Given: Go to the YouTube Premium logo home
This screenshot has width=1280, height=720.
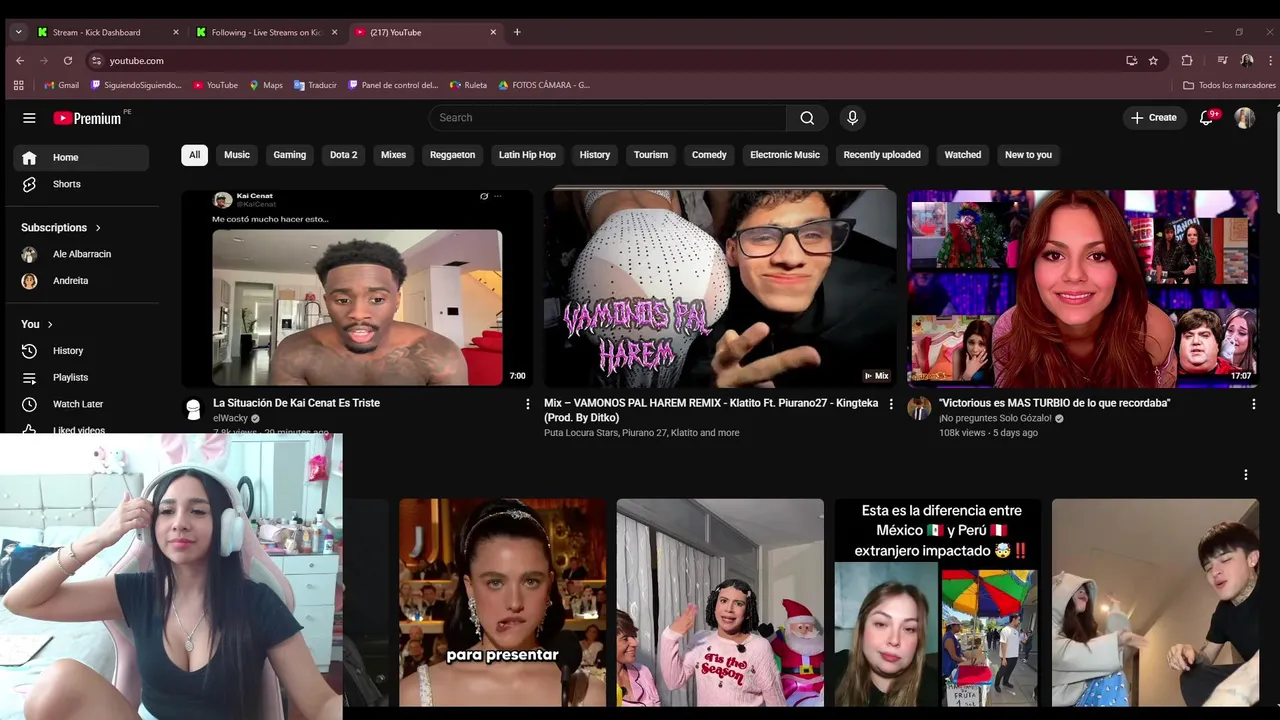Looking at the screenshot, I should click(x=87, y=118).
